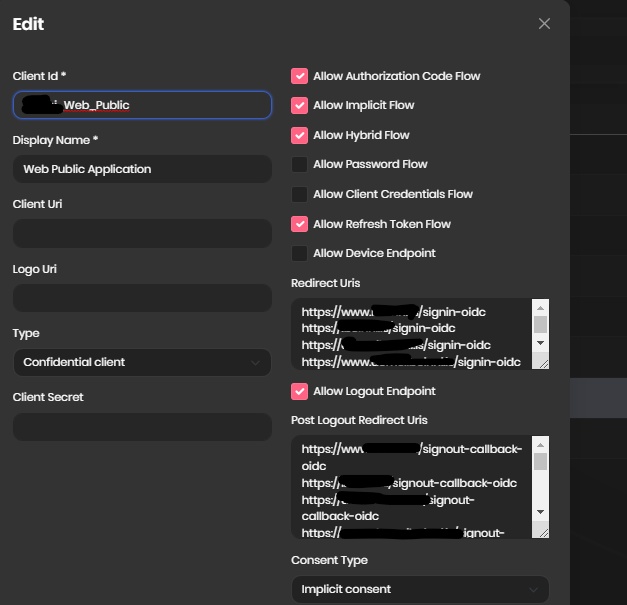Uncheck Allow Refresh Token Flow
The width and height of the screenshot is (627, 605).
pos(299,224)
